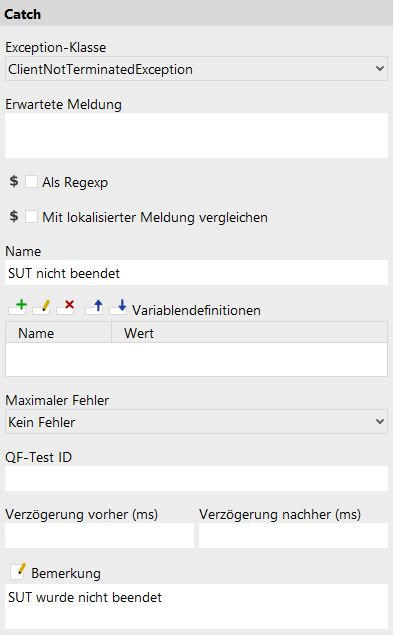Click the Verzögerung vorher (ms) field
The width and height of the screenshot is (393, 635).
tap(99, 535)
